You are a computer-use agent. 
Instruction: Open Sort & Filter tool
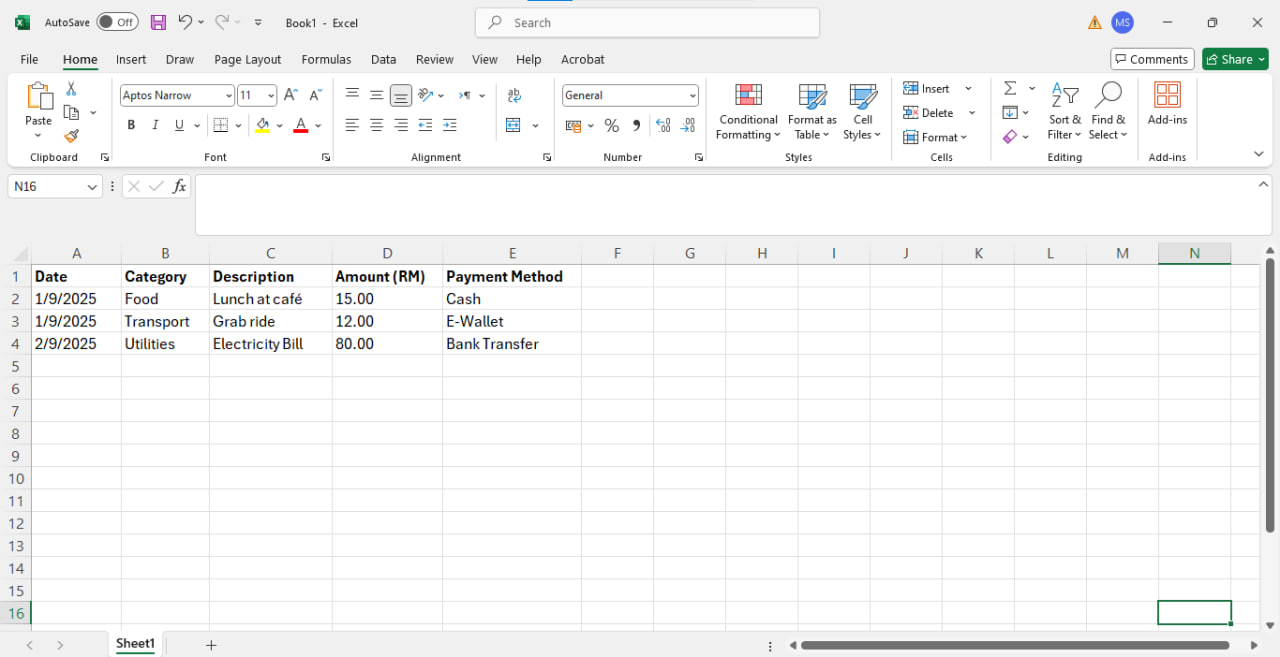[1064, 112]
